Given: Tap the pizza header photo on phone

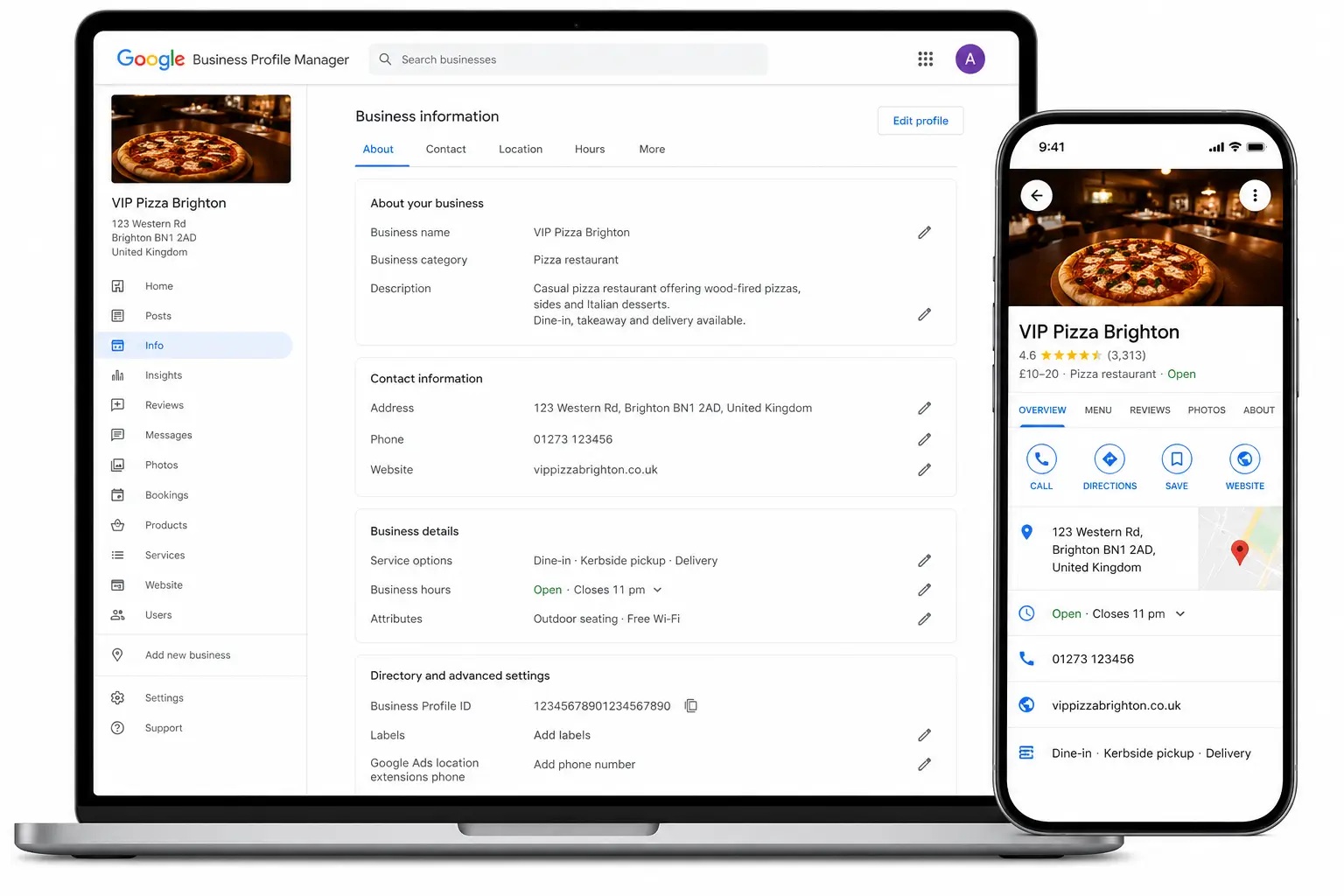Looking at the screenshot, I should (1145, 237).
